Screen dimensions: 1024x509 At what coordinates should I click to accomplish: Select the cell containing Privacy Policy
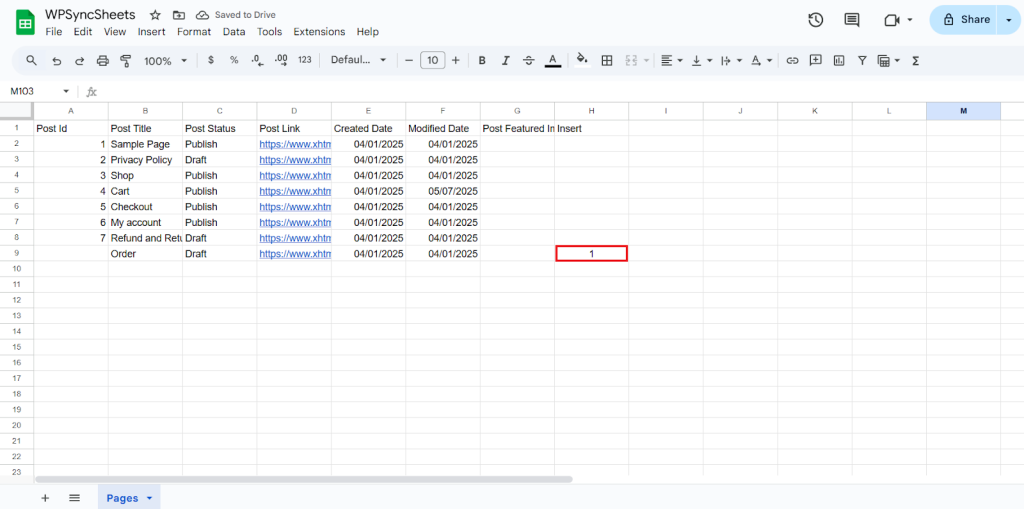tap(145, 159)
